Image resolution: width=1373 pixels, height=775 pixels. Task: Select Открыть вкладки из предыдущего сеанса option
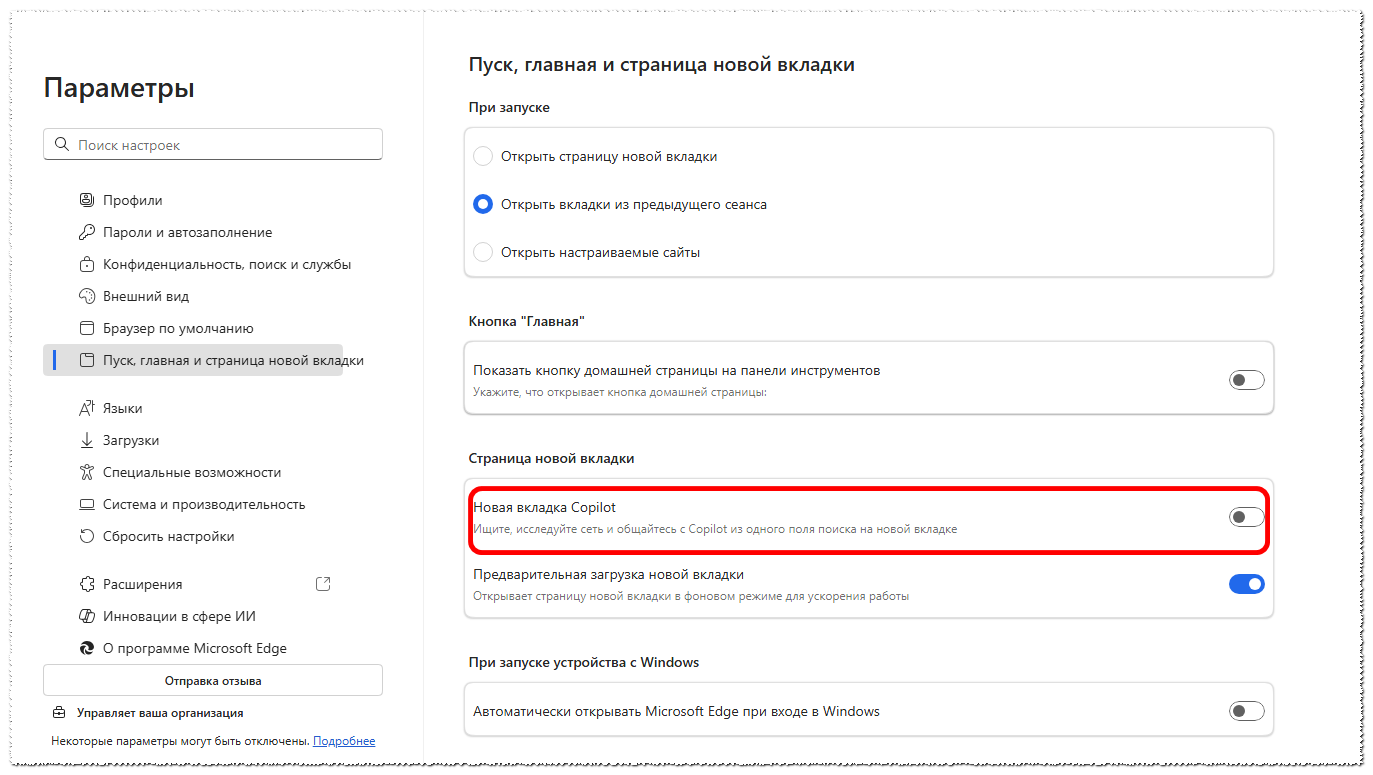[483, 204]
